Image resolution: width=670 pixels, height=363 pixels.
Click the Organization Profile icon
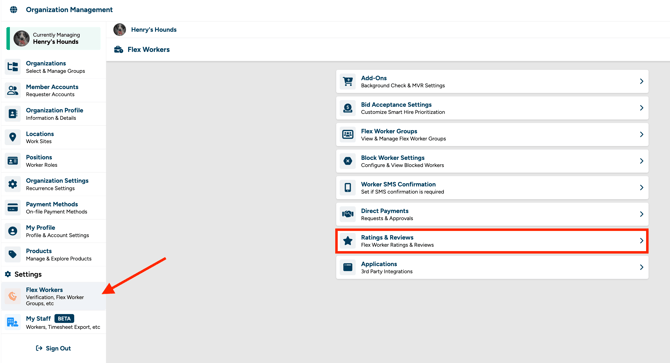[x=13, y=114]
